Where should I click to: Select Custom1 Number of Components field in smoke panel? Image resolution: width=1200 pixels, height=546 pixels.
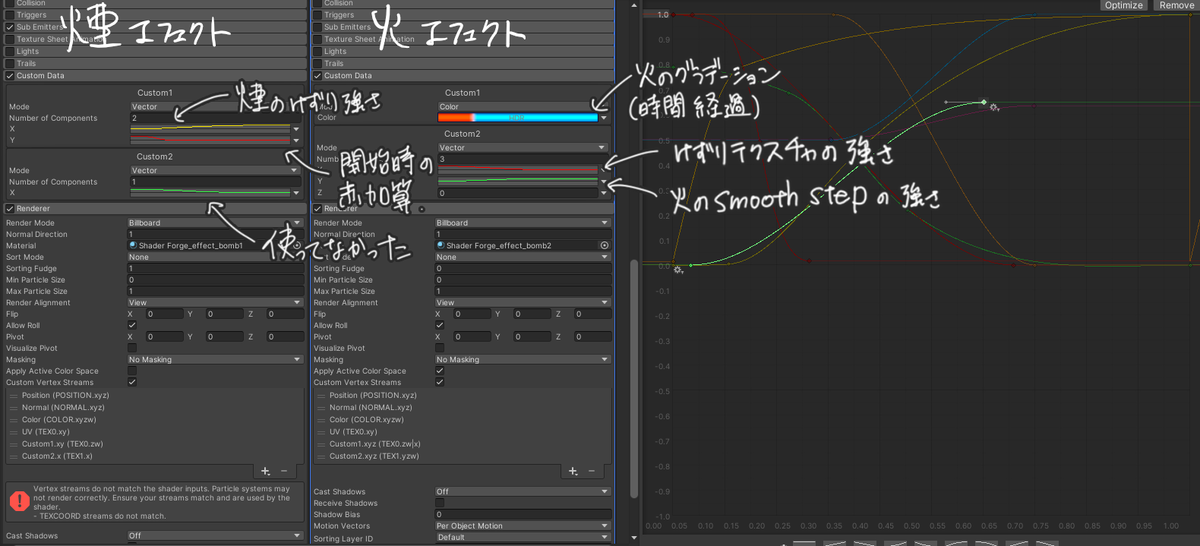click(215, 118)
